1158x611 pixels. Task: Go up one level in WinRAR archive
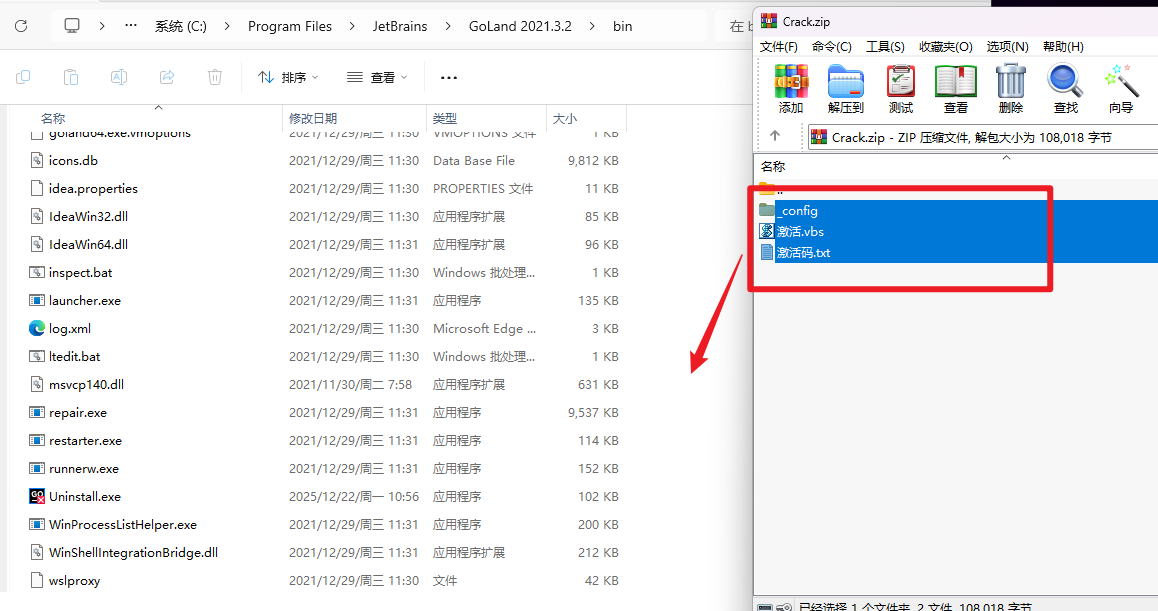(775, 136)
